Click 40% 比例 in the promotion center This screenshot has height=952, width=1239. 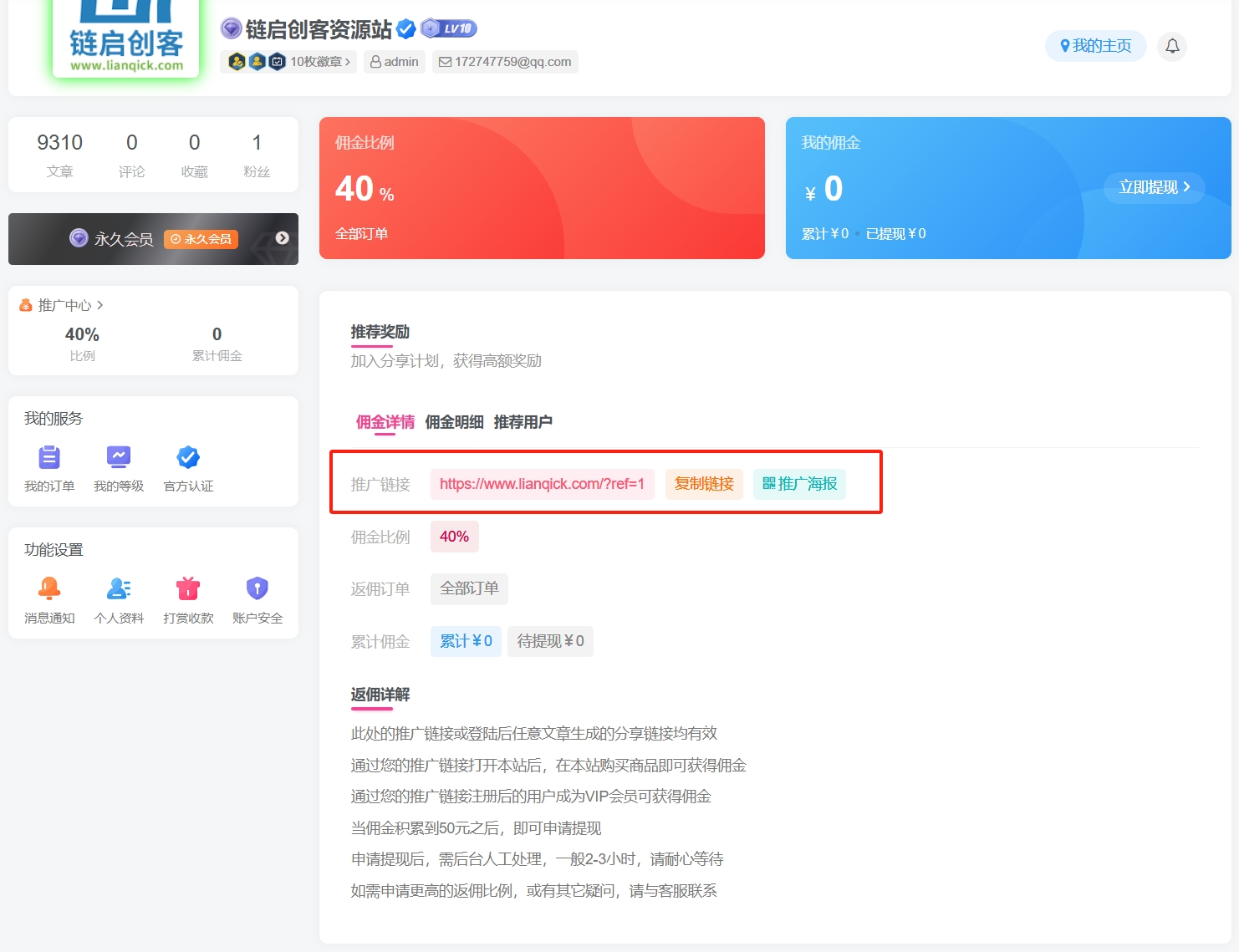82,344
